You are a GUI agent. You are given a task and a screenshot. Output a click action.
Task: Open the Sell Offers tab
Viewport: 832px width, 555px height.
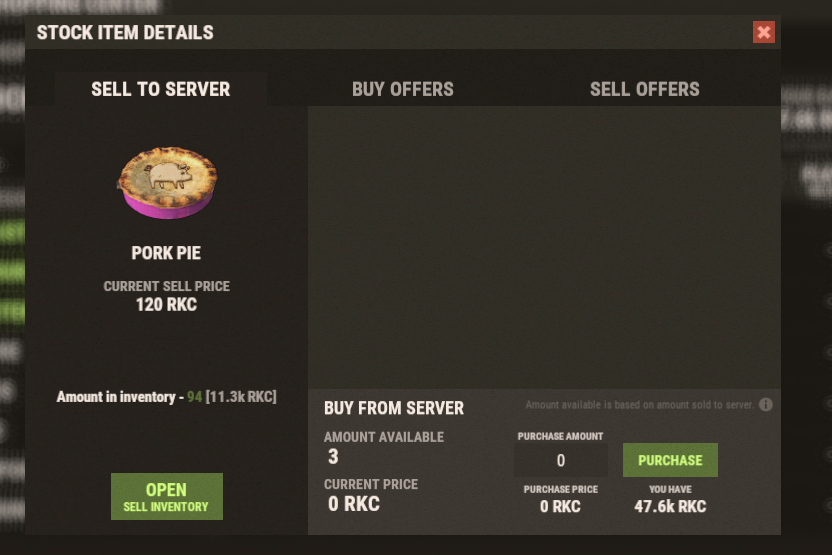click(x=644, y=89)
